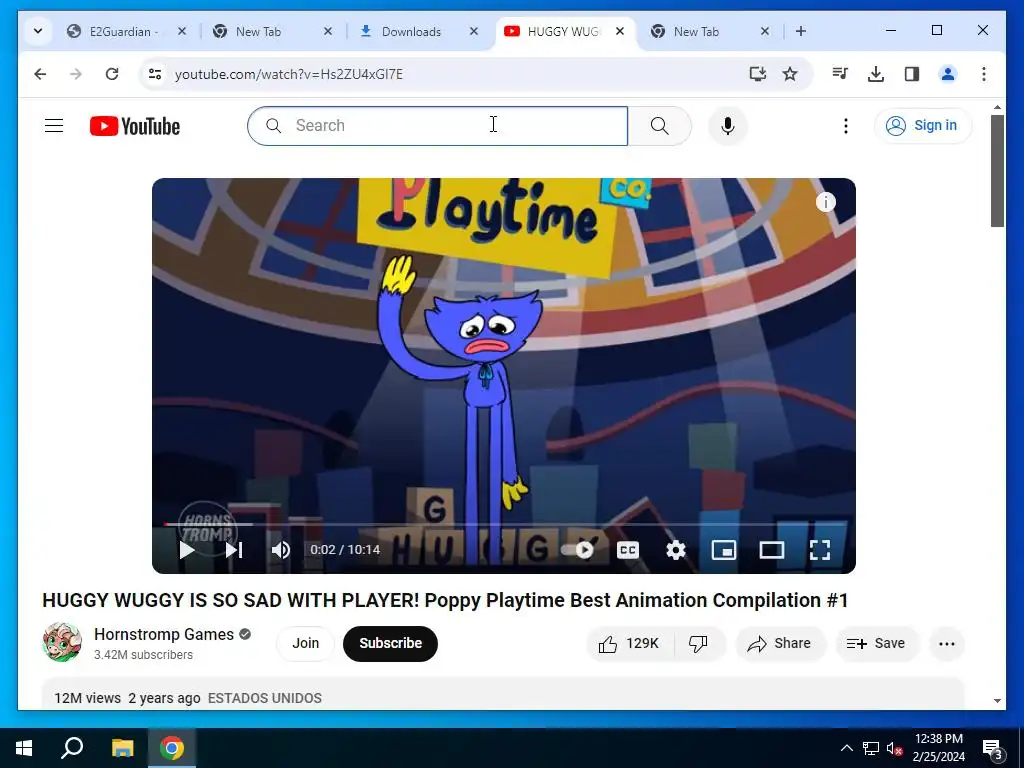Open the Chrome profile avatar
The height and width of the screenshot is (768, 1024).
(948, 74)
